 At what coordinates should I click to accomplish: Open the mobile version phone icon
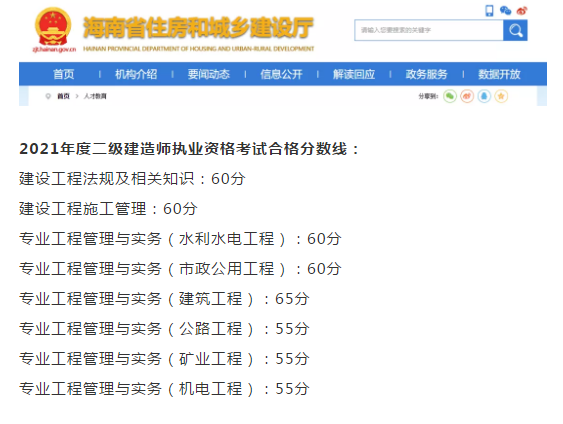[x=489, y=10]
